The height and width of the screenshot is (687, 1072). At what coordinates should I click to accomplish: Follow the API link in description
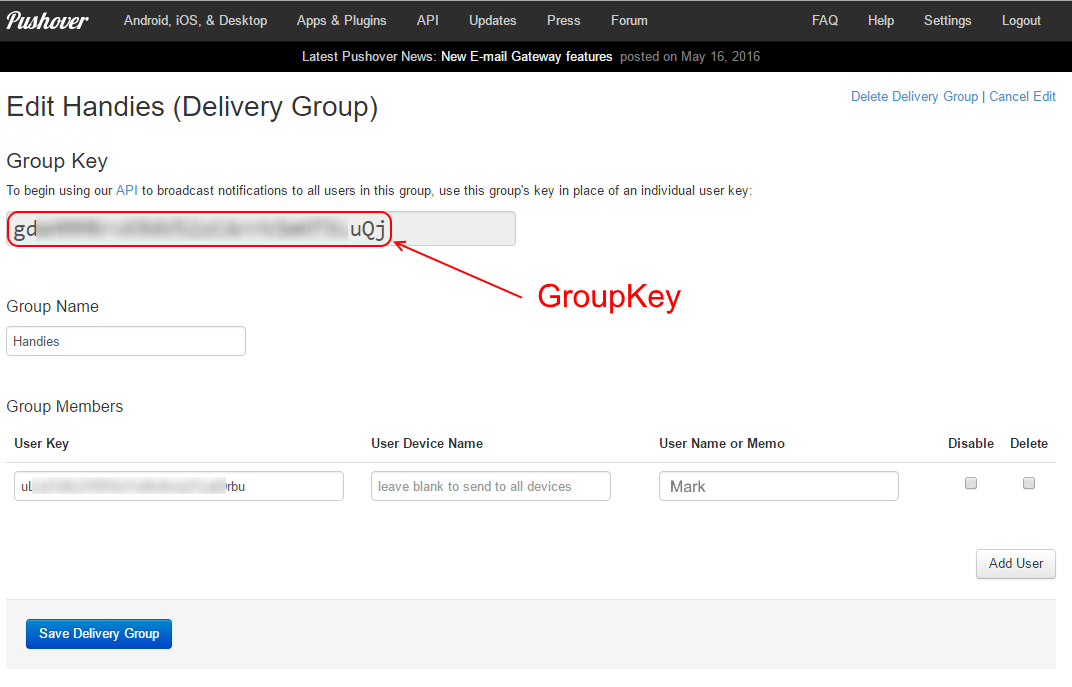pyautogui.click(x=126, y=191)
